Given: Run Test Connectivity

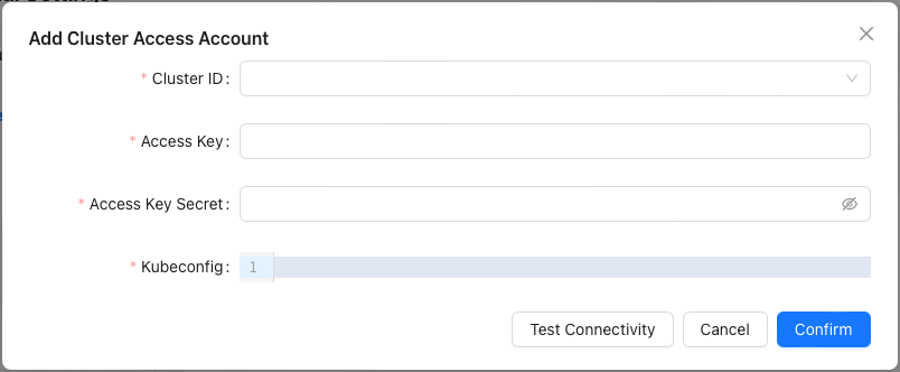Looking at the screenshot, I should (x=592, y=330).
